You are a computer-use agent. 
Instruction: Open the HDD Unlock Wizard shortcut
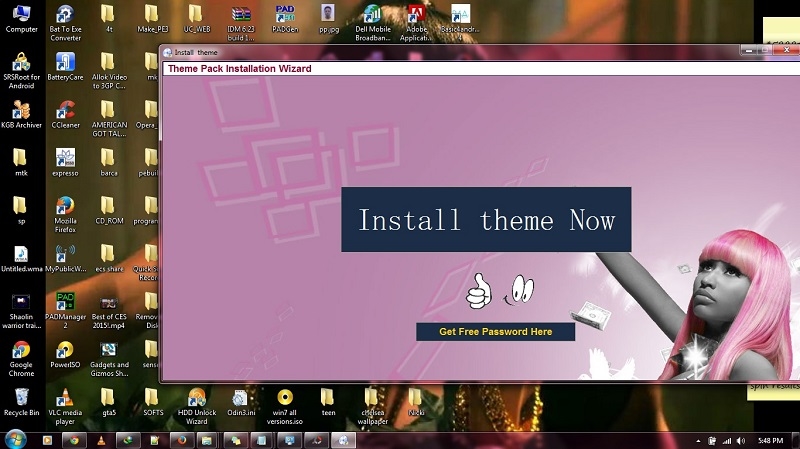[x=197, y=397]
